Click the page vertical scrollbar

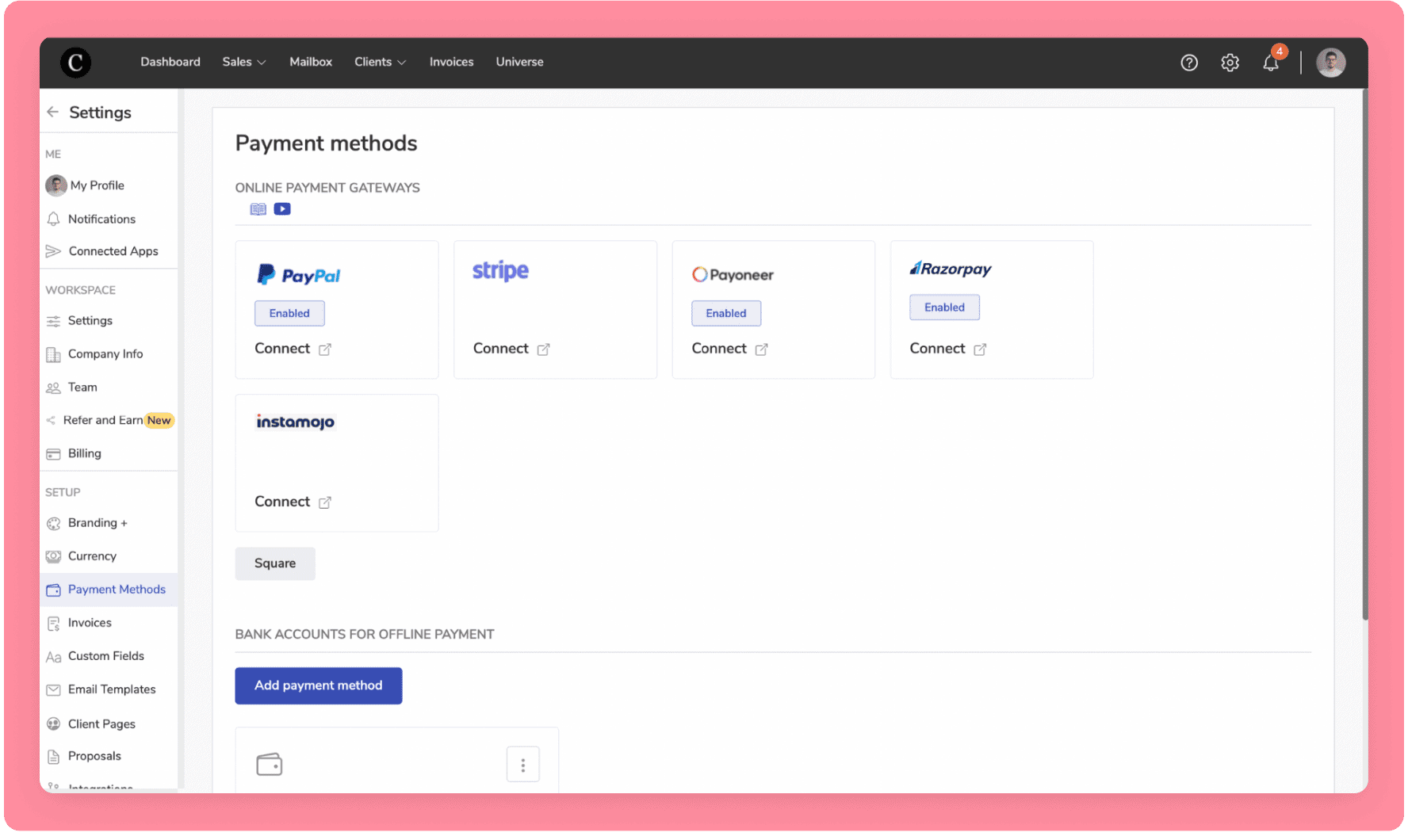coord(1364,357)
